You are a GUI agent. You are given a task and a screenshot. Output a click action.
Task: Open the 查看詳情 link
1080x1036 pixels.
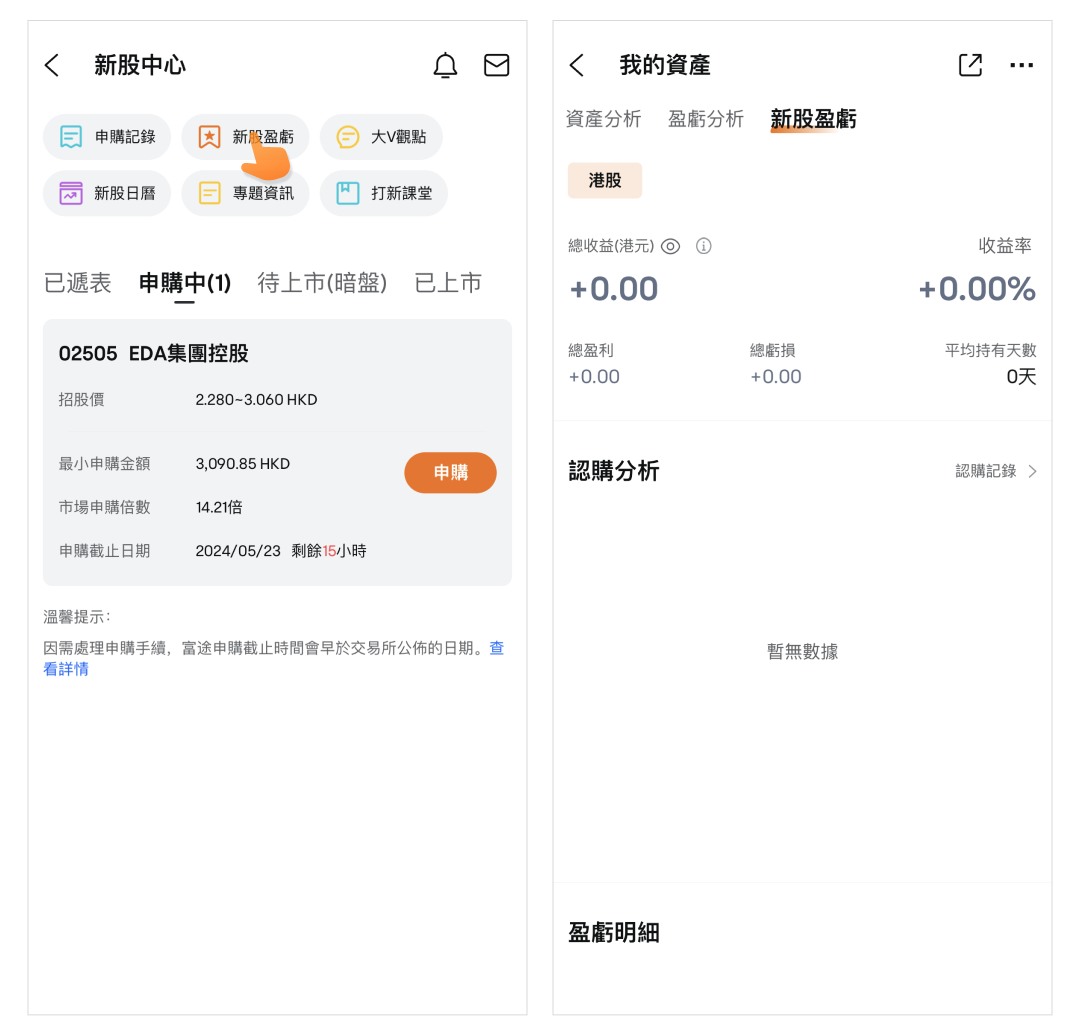click(x=66, y=669)
